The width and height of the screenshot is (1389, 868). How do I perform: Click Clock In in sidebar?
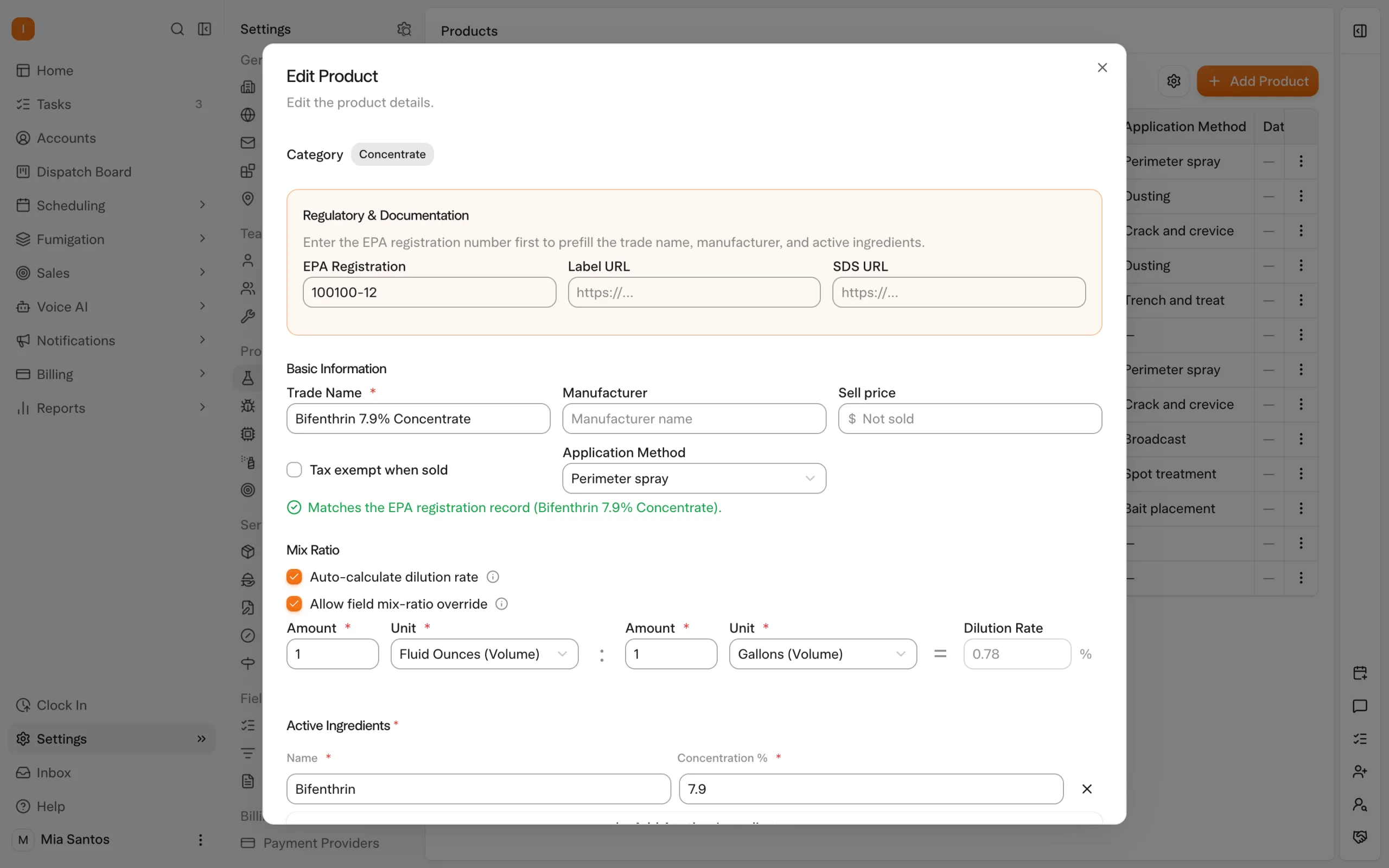tap(111, 705)
